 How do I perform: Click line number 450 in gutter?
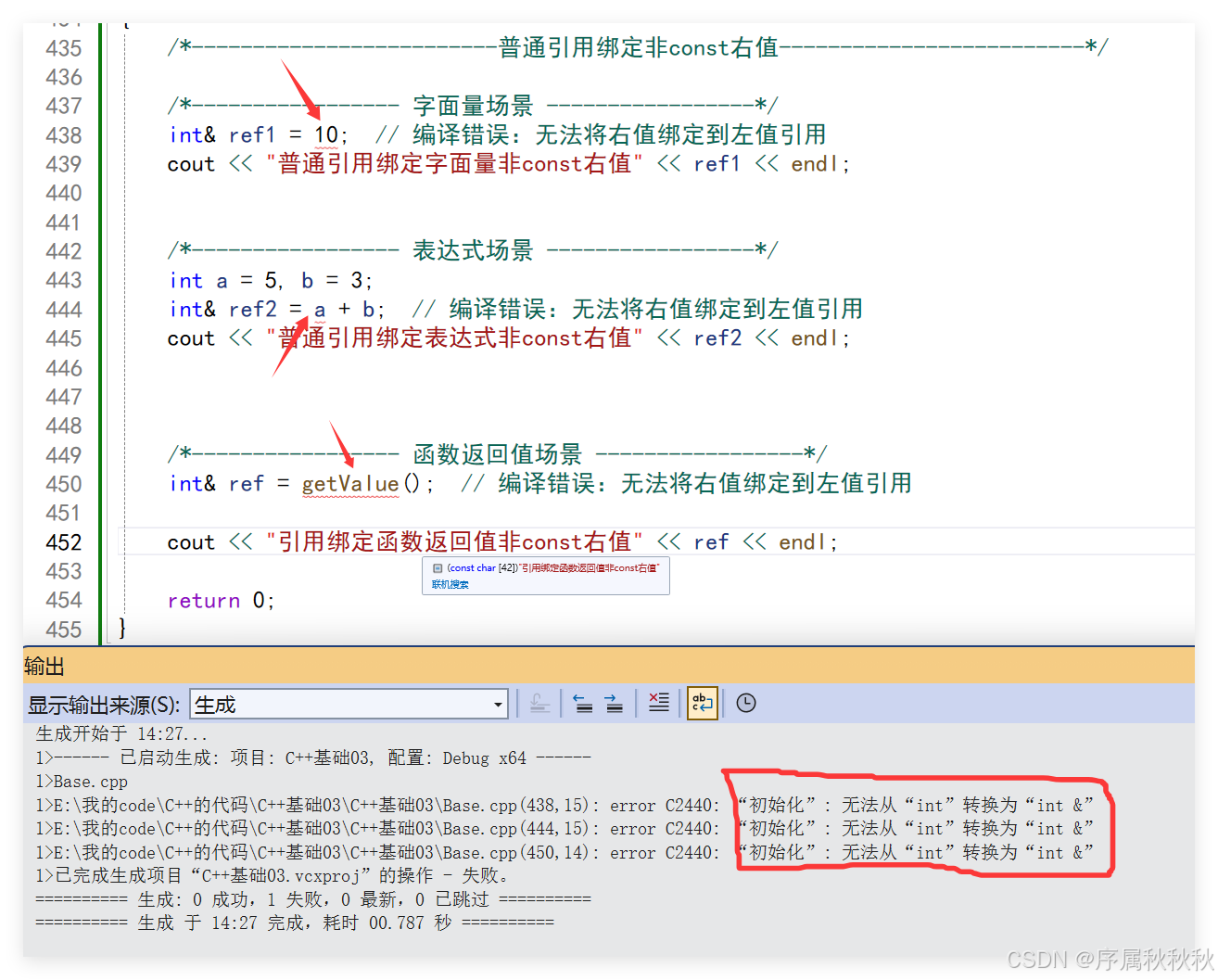click(x=64, y=484)
